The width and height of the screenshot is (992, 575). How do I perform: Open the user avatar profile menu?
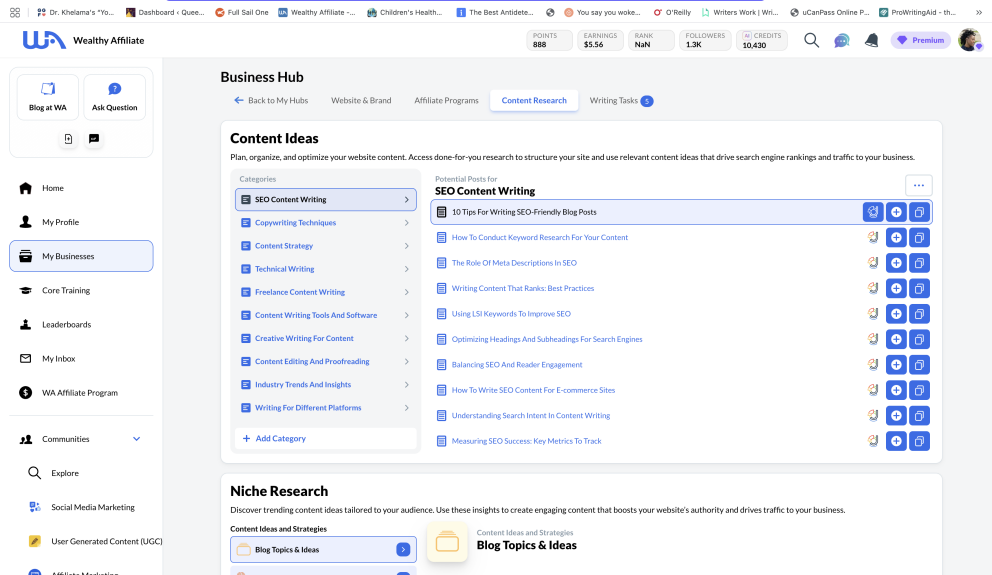969,40
